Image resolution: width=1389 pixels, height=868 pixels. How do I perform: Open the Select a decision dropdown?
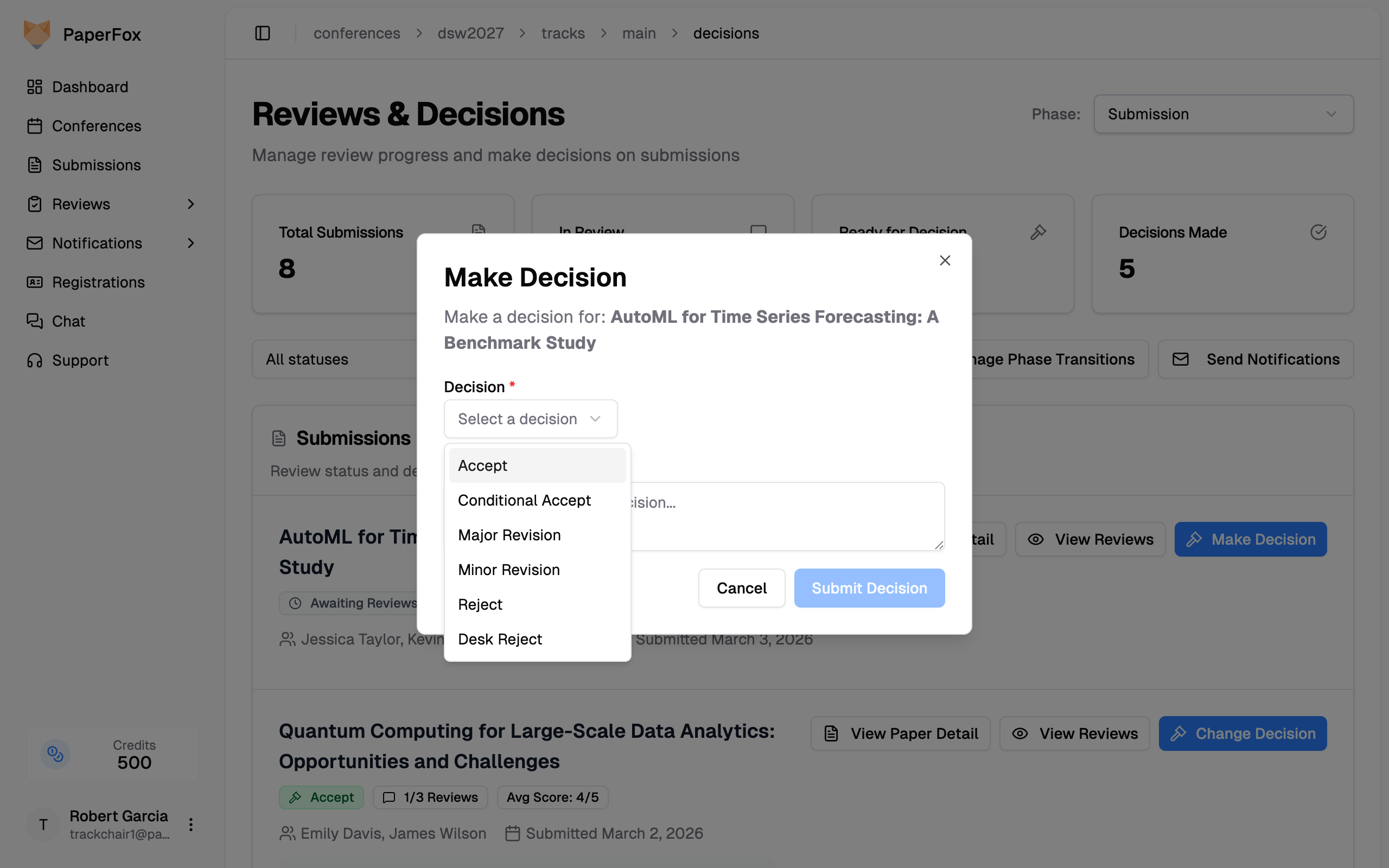coord(530,419)
